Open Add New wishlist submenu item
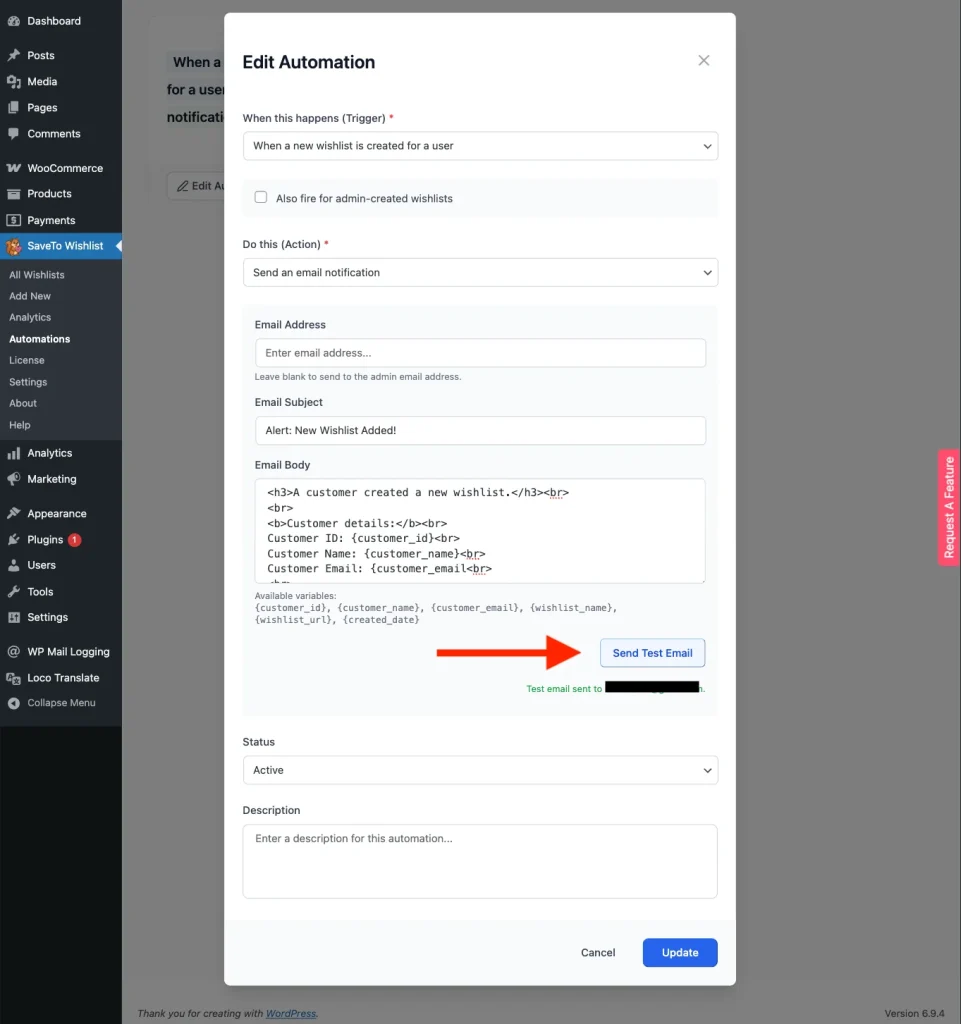 click(x=30, y=296)
